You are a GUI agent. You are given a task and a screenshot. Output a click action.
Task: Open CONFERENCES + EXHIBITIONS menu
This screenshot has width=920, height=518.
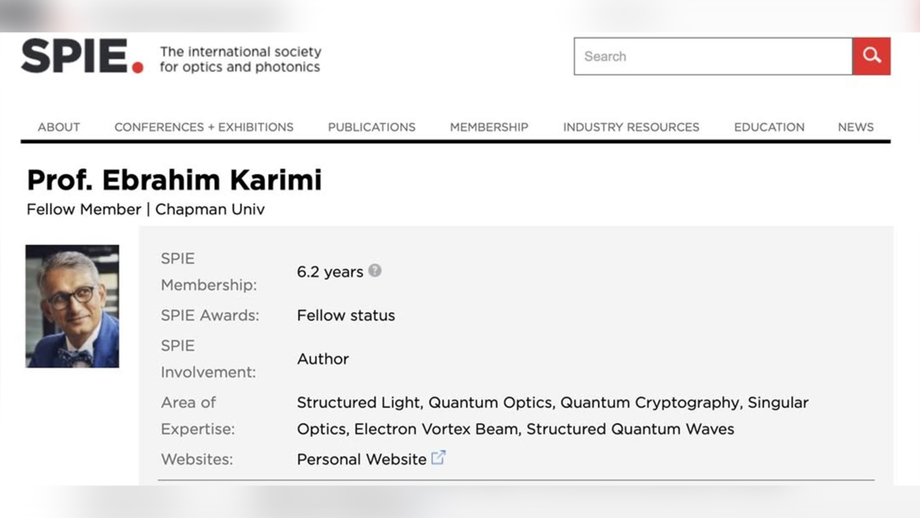pyautogui.click(x=204, y=127)
